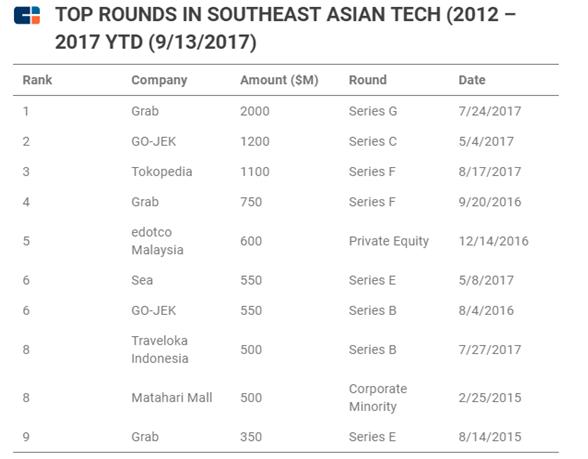Select the Matahari Mall company cell
This screenshot has height=459, width=588.
tap(172, 398)
